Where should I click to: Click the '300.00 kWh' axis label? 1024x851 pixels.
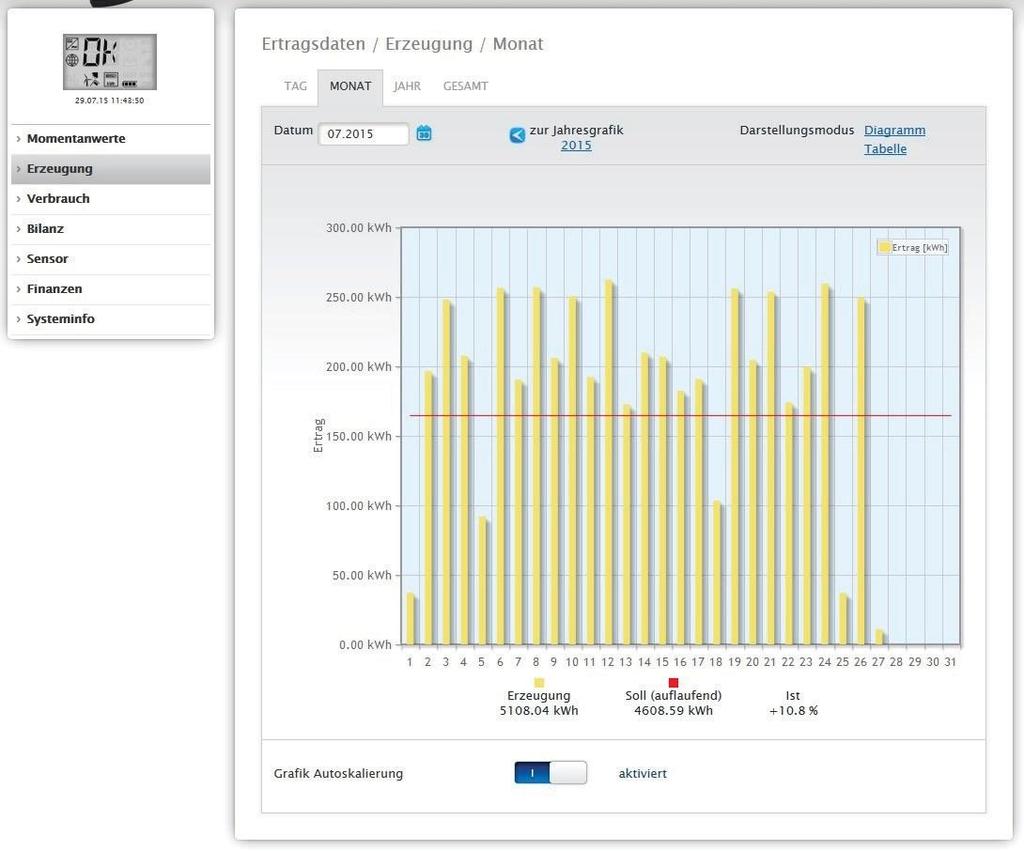point(359,228)
